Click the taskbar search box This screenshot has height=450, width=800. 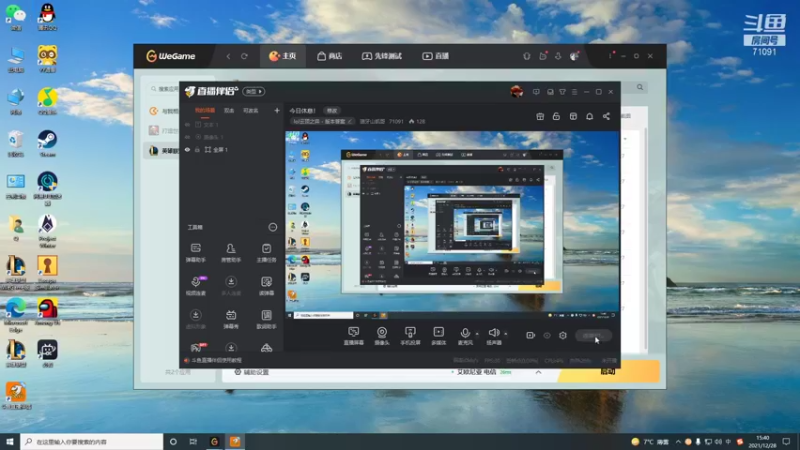[92, 441]
